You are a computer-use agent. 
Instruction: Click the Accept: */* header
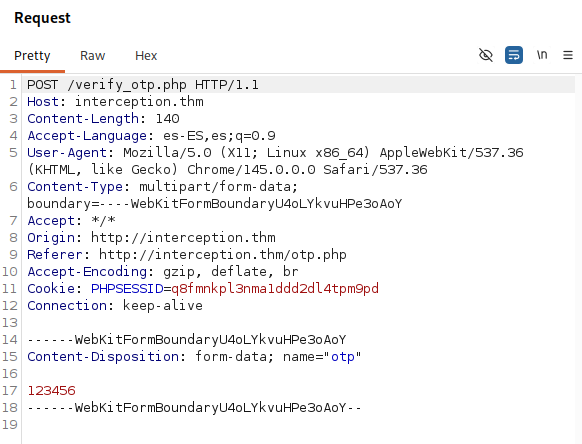[71, 221]
